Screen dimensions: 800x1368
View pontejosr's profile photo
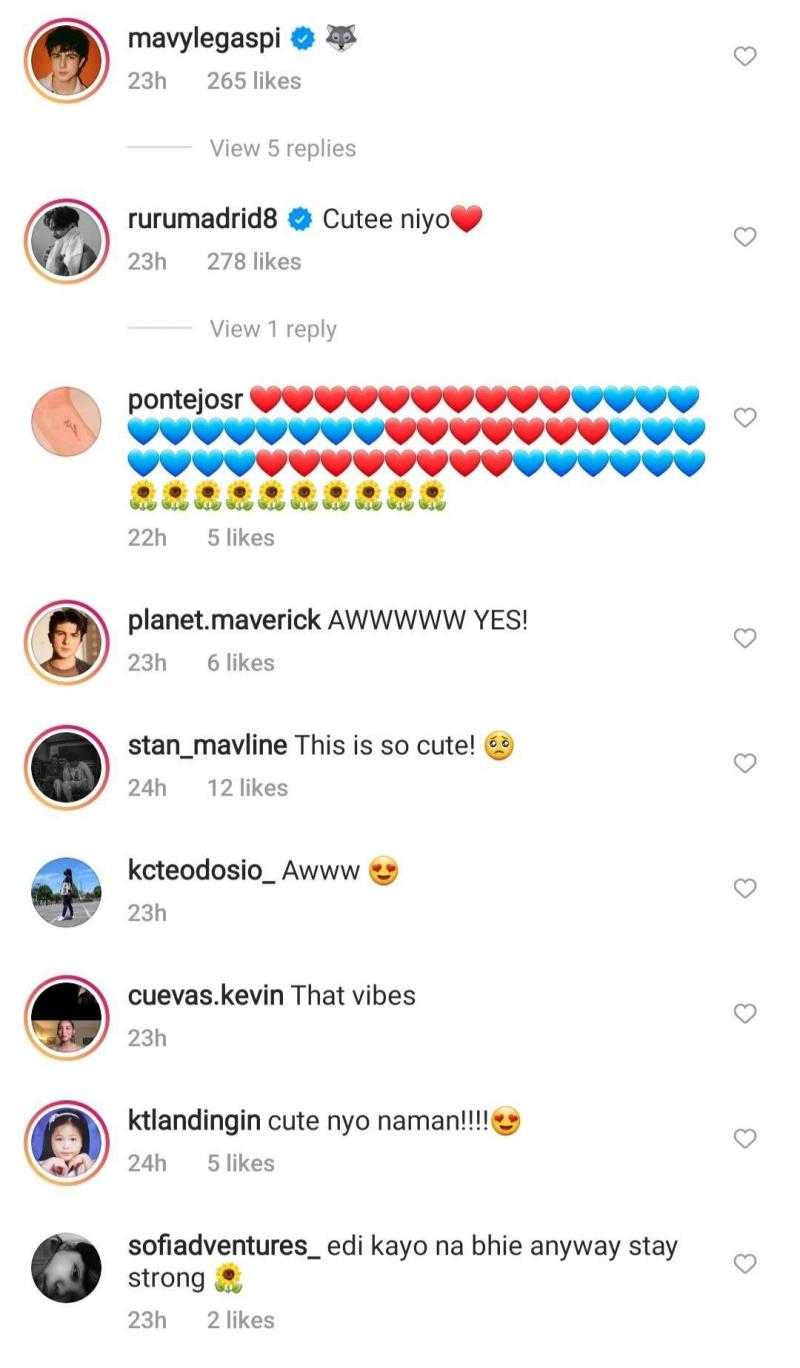click(66, 421)
